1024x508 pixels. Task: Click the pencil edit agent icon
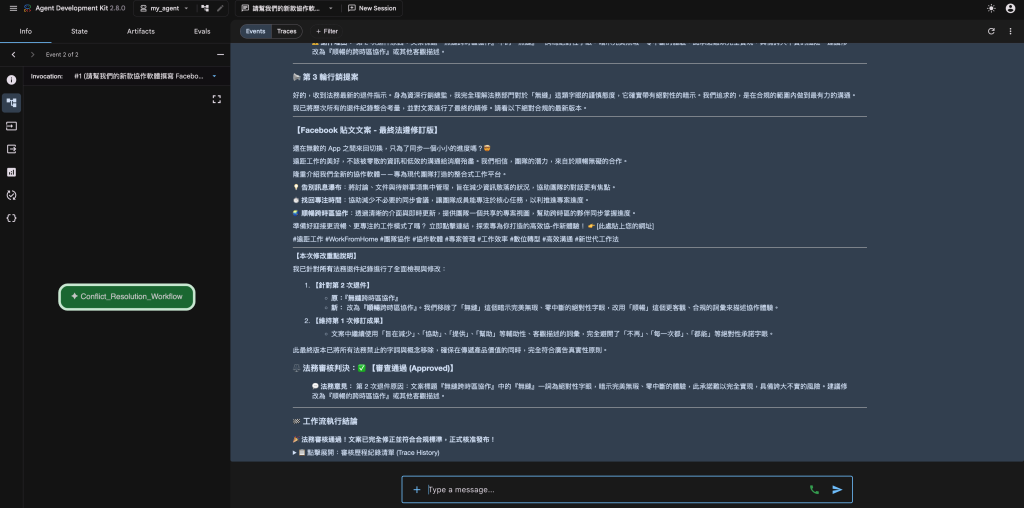click(x=220, y=8)
